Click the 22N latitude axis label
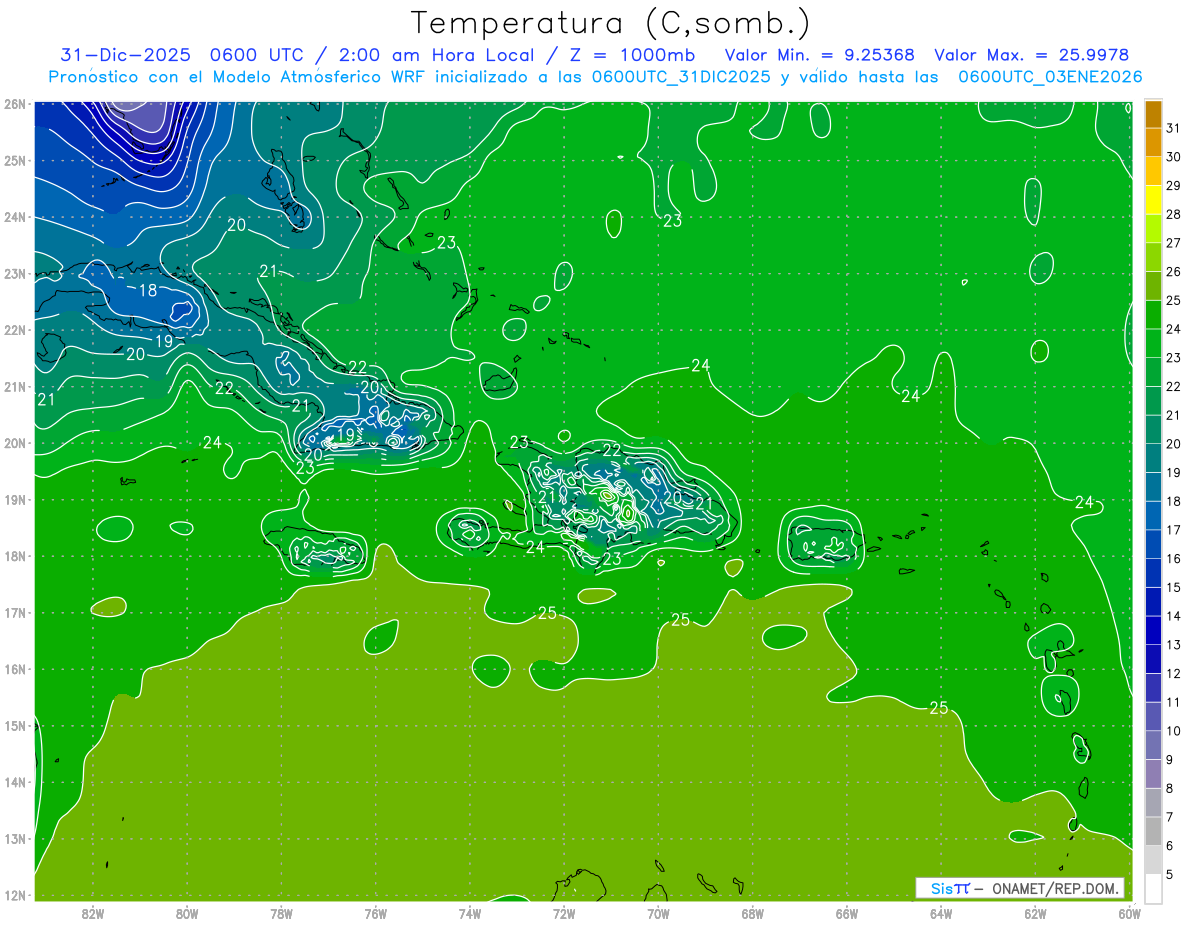Screen dimensions: 1200x927 click(x=15, y=330)
